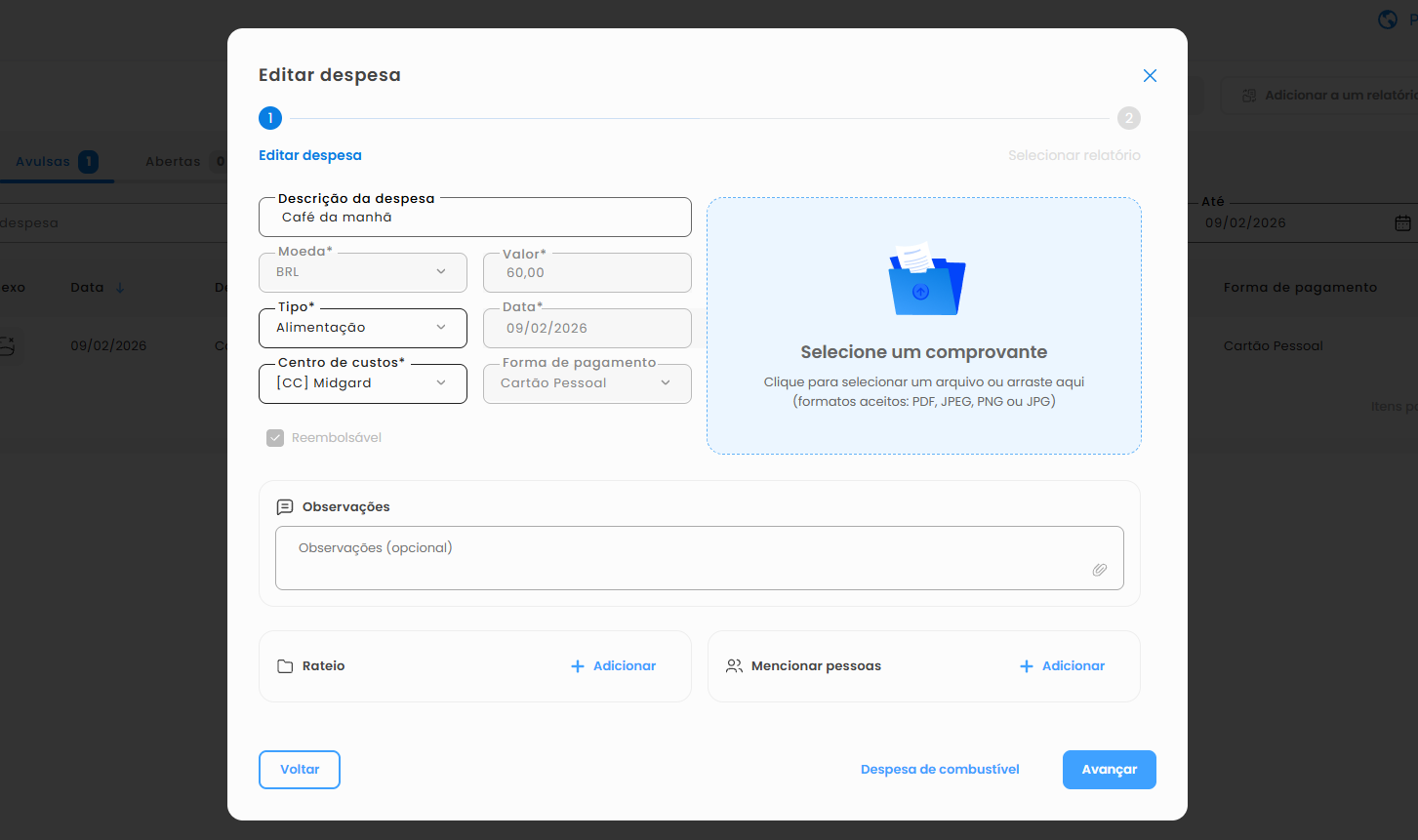1418x840 pixels.
Task: Click step 1 circle in progress stepper
Action: coord(270,118)
